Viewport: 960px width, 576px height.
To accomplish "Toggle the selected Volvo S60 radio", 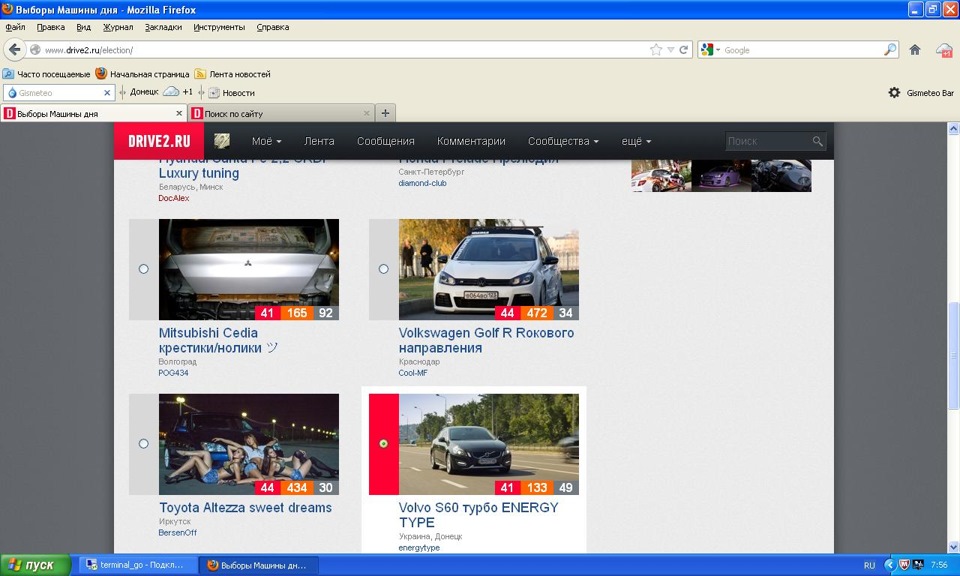I will point(383,444).
